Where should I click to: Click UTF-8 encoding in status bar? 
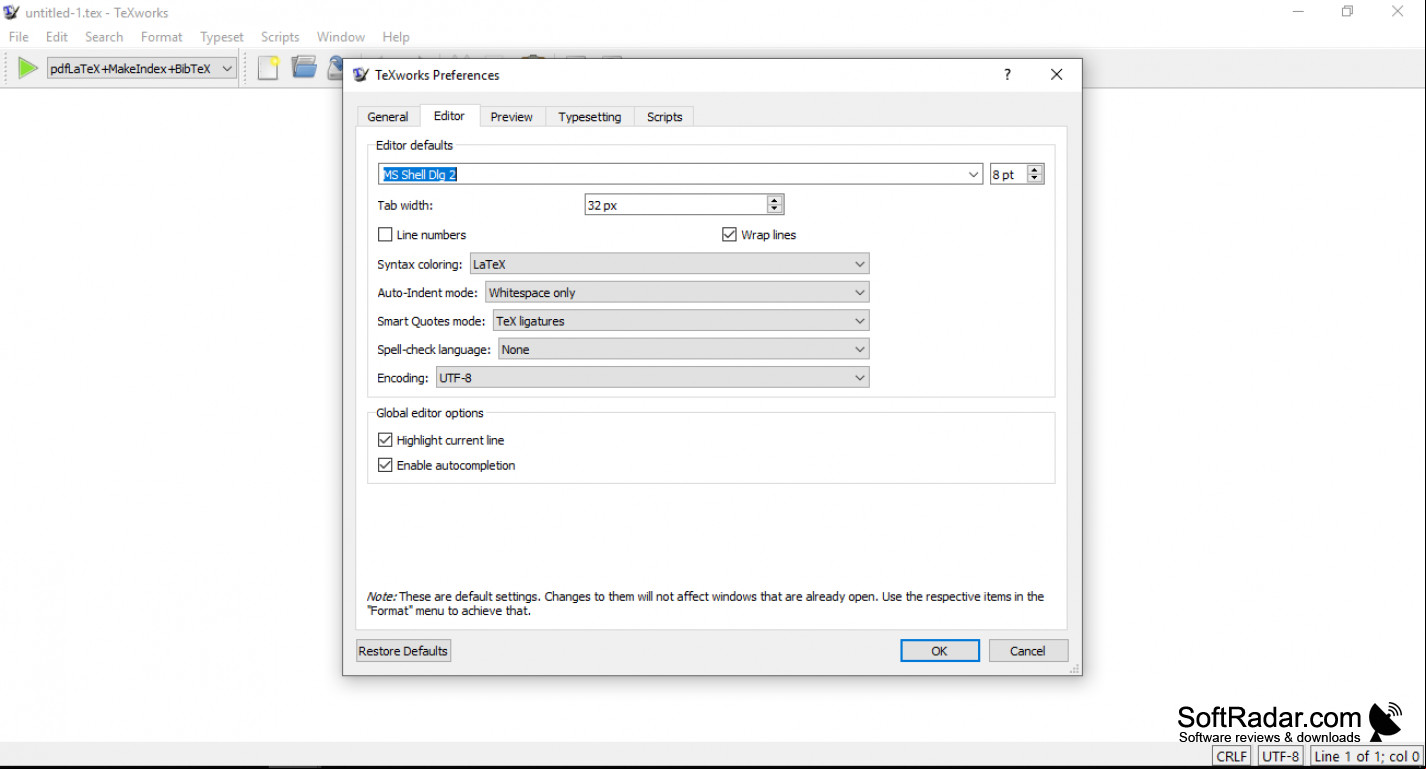(x=1280, y=756)
